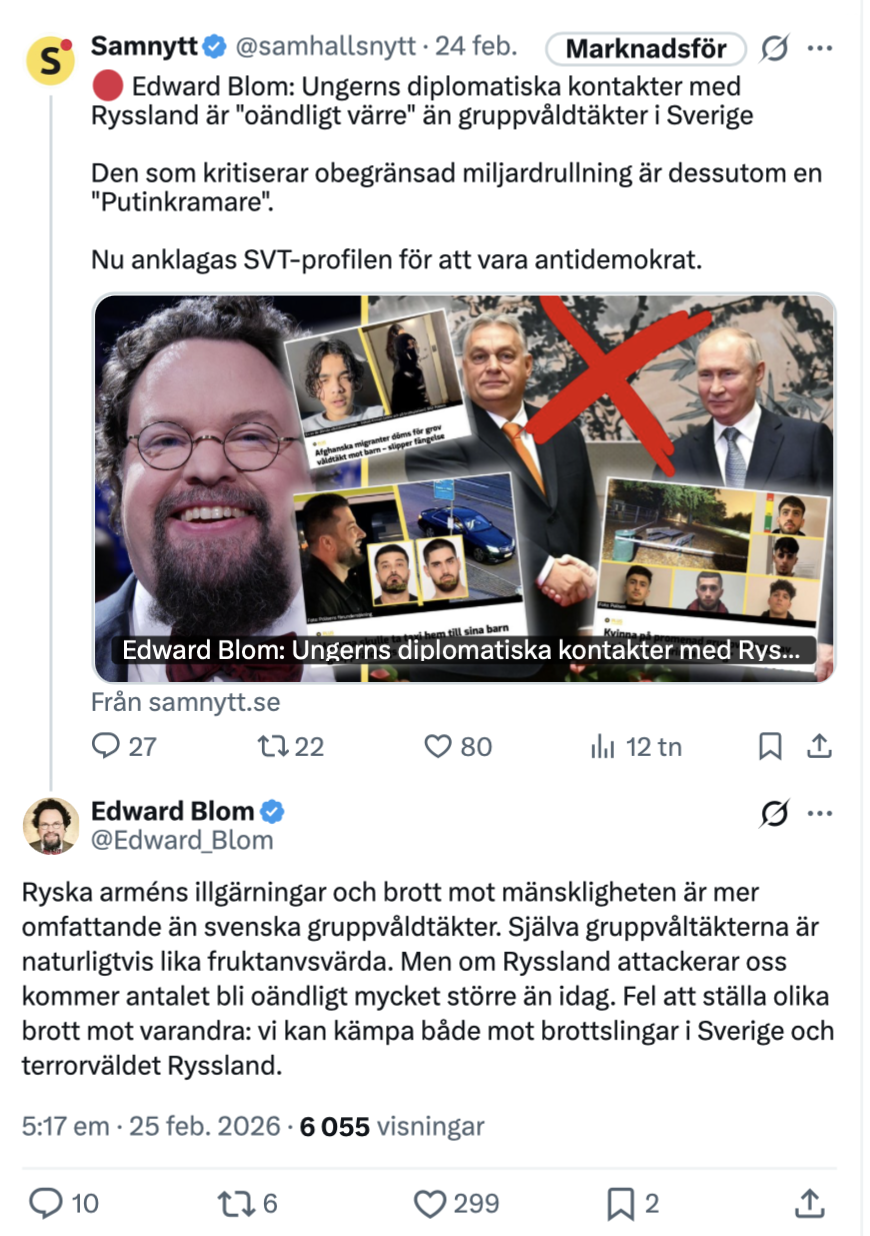Open the samnytt.se article preview image

click(463, 488)
